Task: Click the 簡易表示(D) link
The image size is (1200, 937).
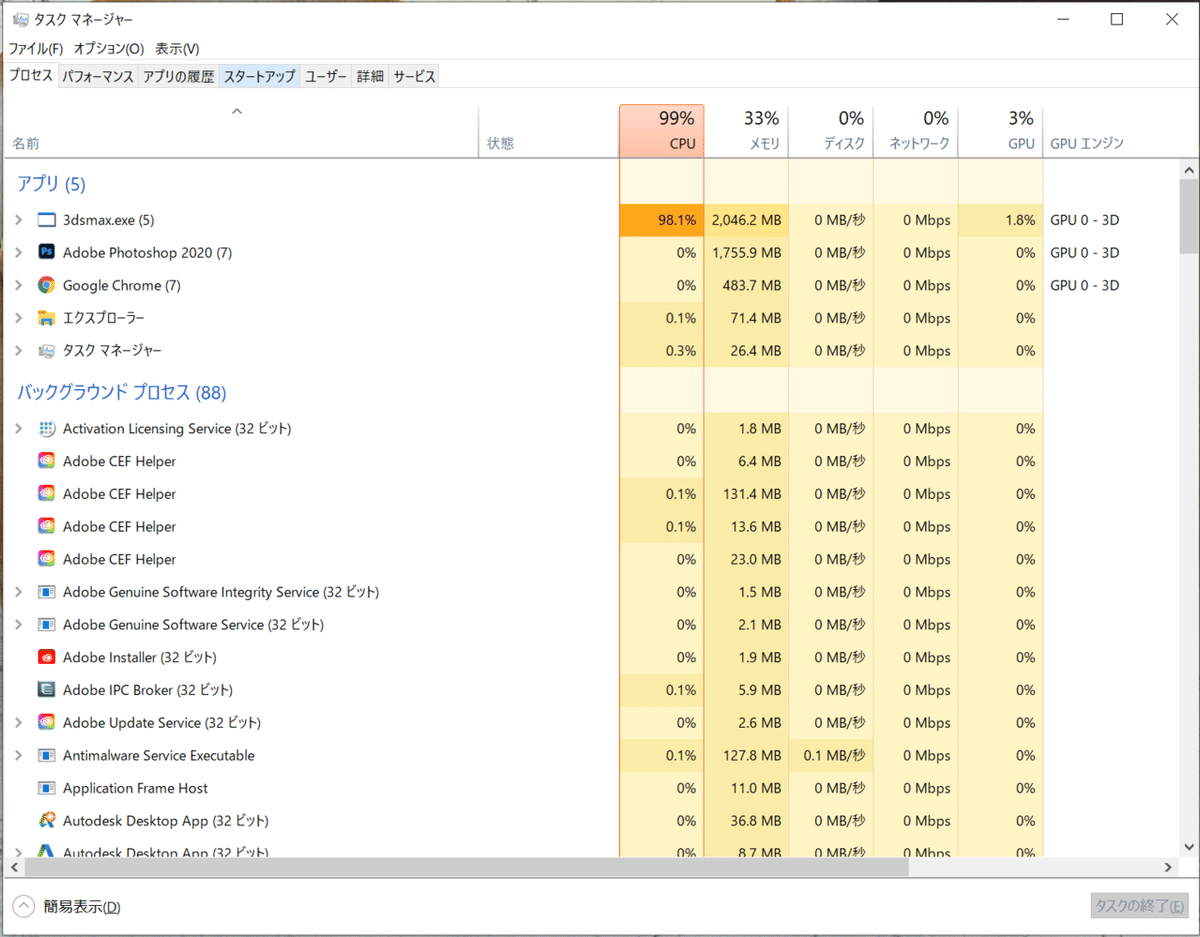Action: tap(82, 907)
